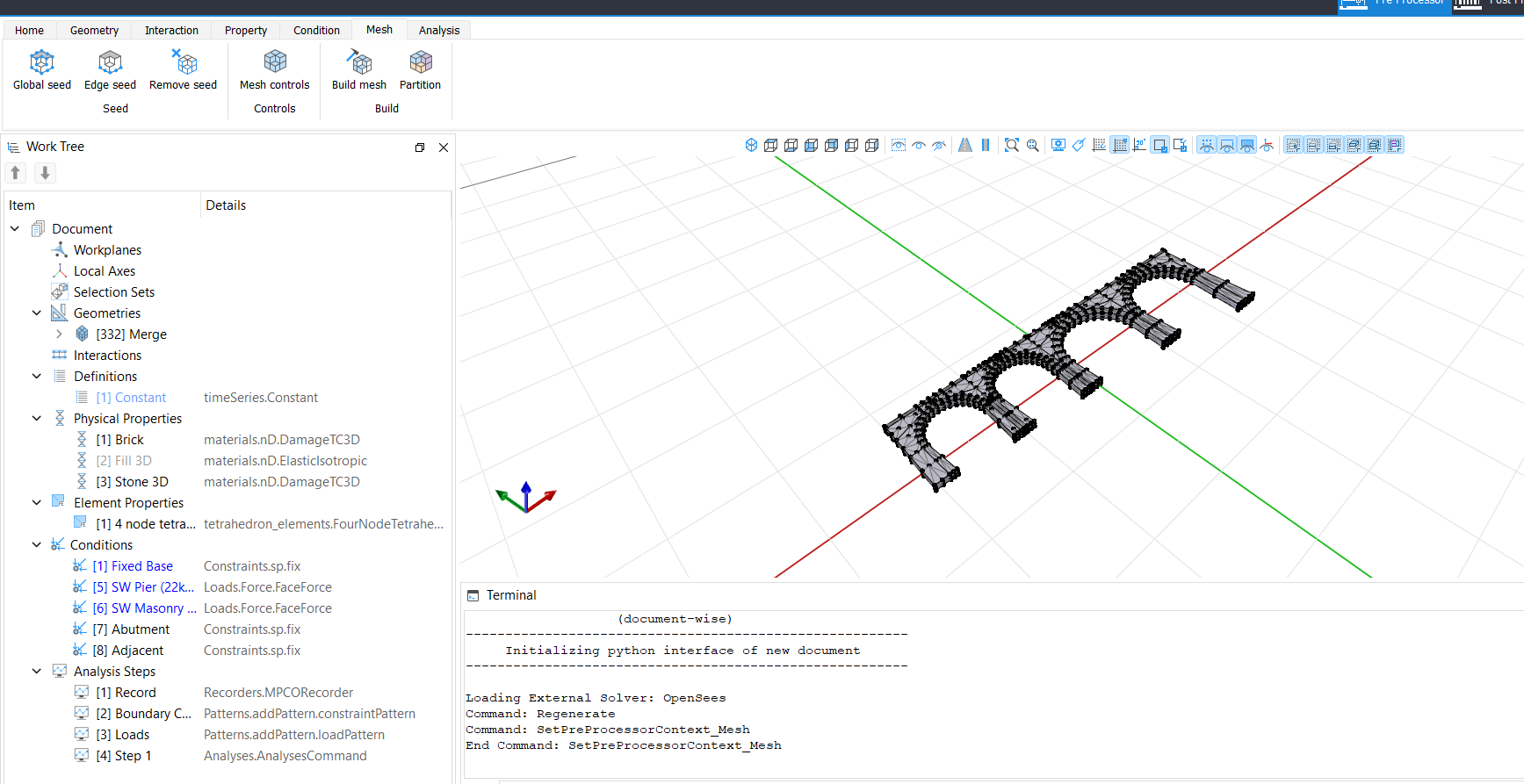The height and width of the screenshot is (784, 1524).
Task: Select the [1] Brick property
Action: pyautogui.click(x=119, y=440)
